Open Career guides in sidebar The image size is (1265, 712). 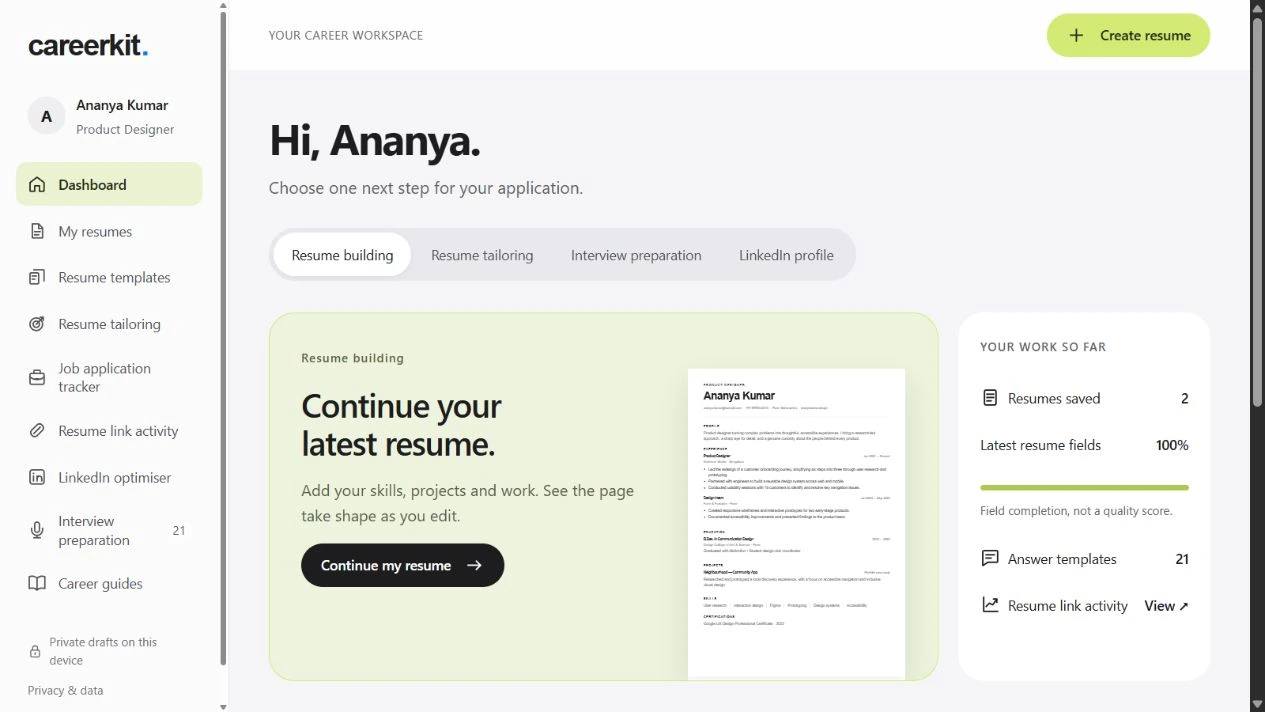[x=109, y=583]
